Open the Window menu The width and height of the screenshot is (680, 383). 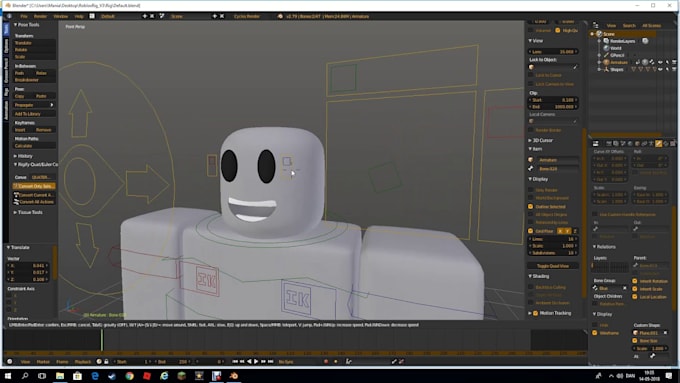coord(61,16)
